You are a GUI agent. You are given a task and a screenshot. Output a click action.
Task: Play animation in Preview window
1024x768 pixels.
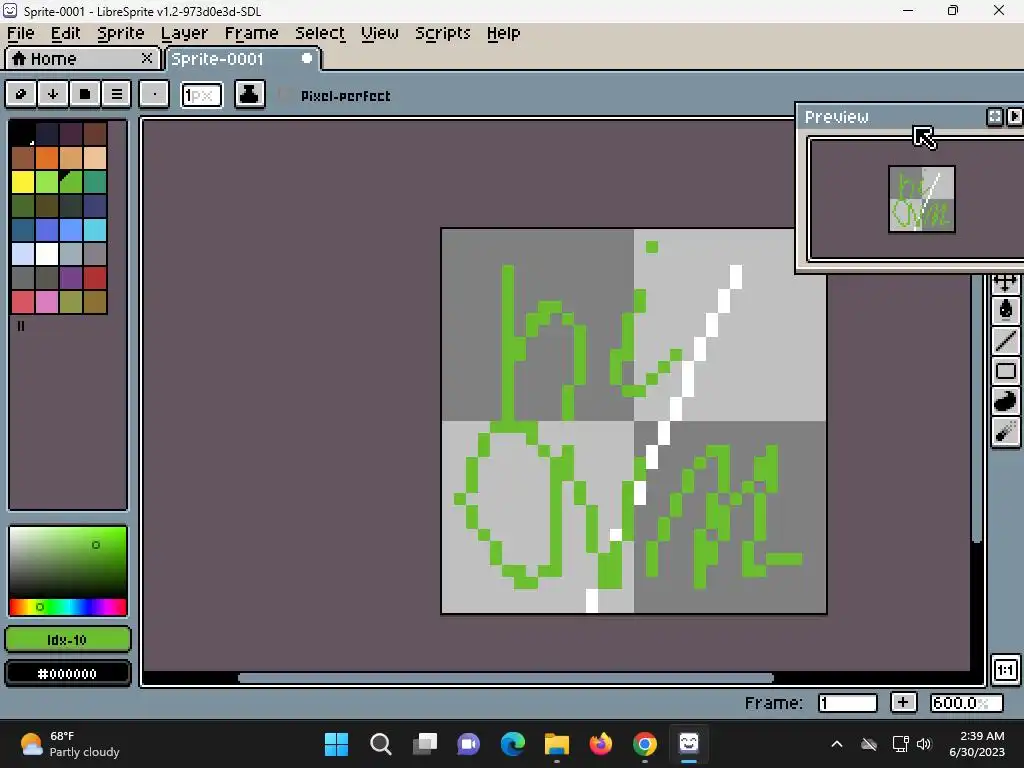1014,116
